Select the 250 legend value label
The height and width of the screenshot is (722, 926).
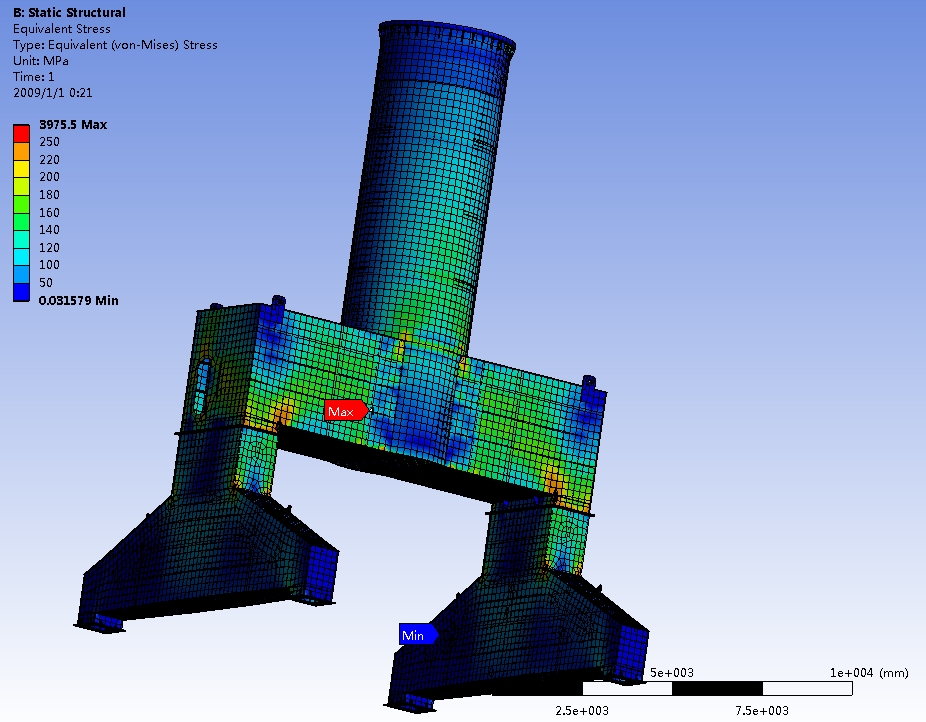[49, 142]
